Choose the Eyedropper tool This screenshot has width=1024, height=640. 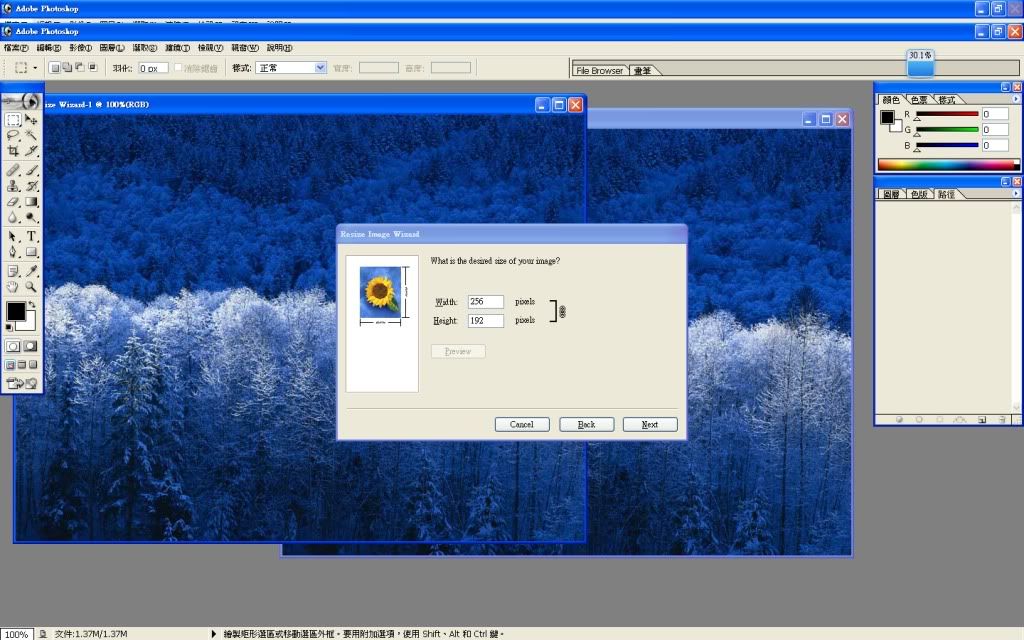coord(31,270)
